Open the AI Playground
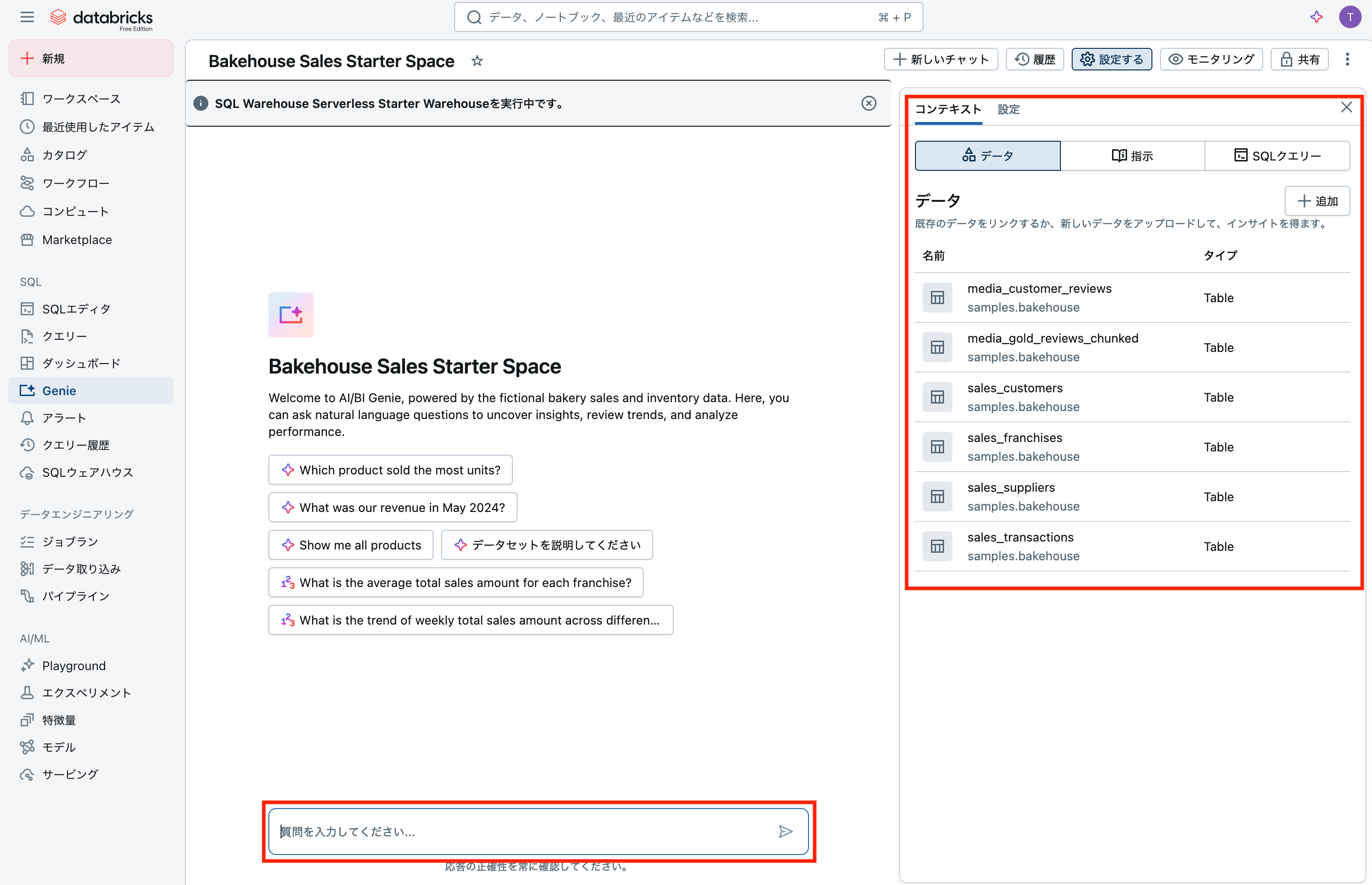The image size is (1372, 885). (91, 665)
